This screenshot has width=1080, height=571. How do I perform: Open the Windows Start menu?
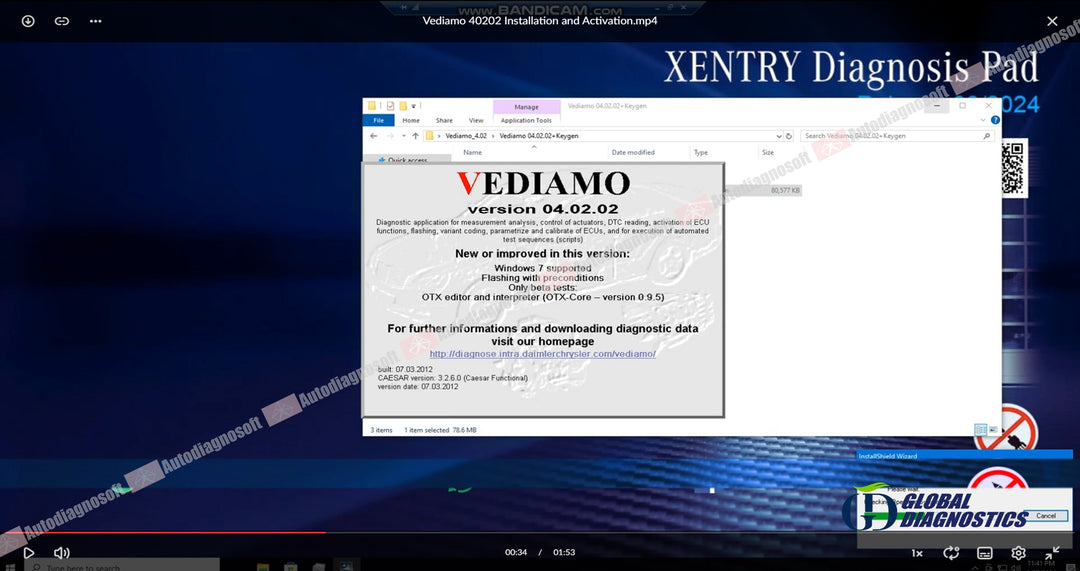point(10,567)
